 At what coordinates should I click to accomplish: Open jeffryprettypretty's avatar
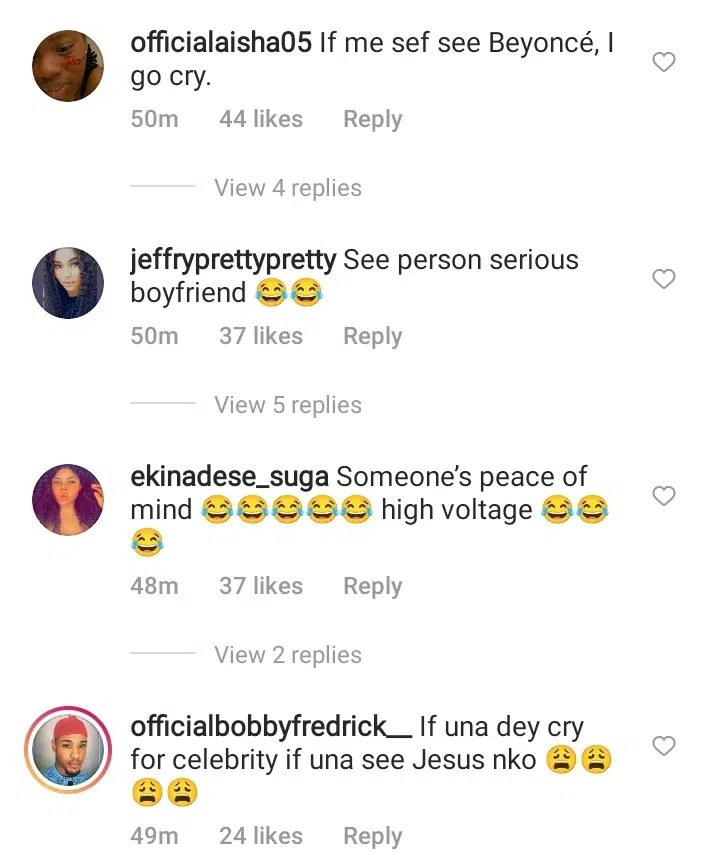68,283
